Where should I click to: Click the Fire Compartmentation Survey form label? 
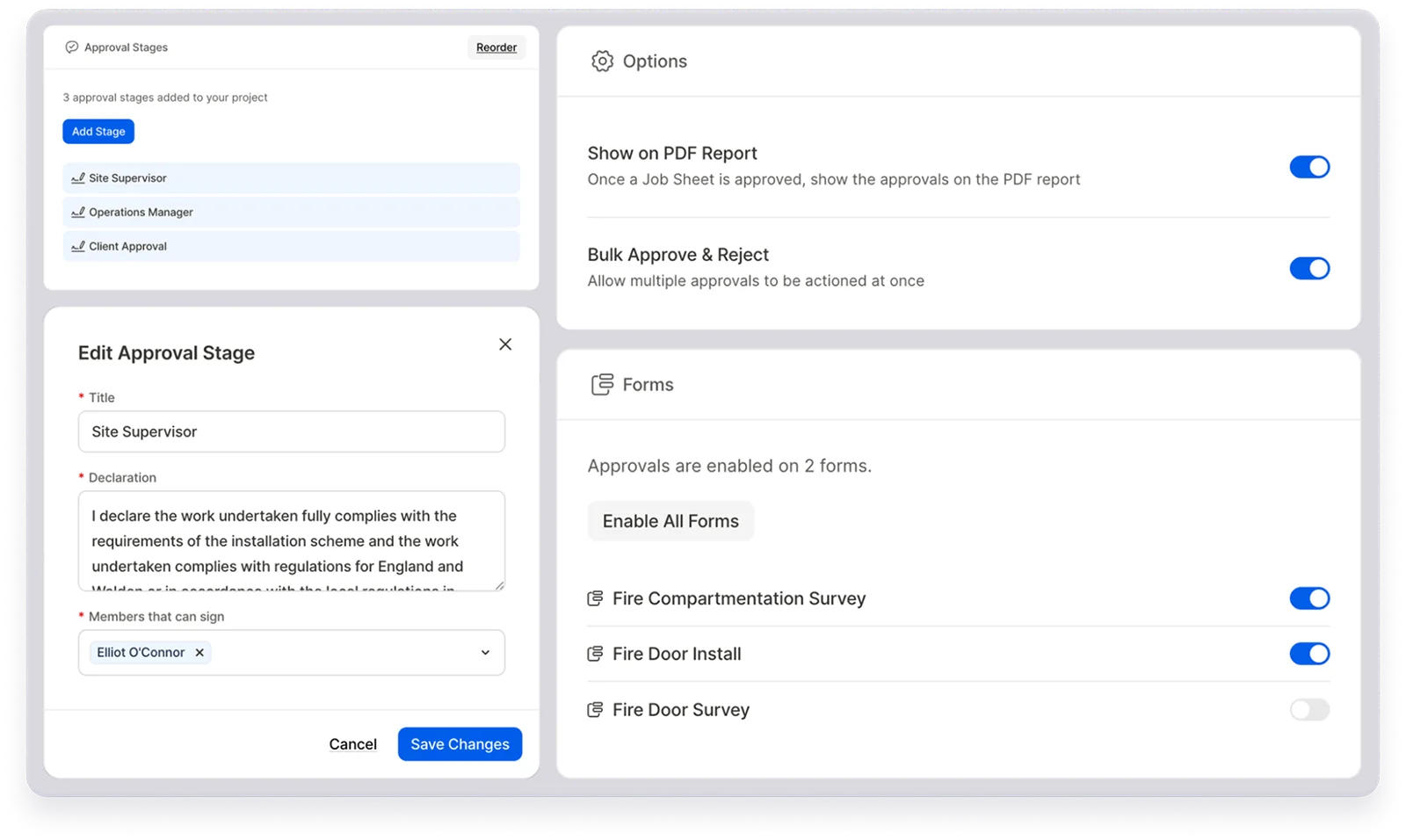[739, 598]
